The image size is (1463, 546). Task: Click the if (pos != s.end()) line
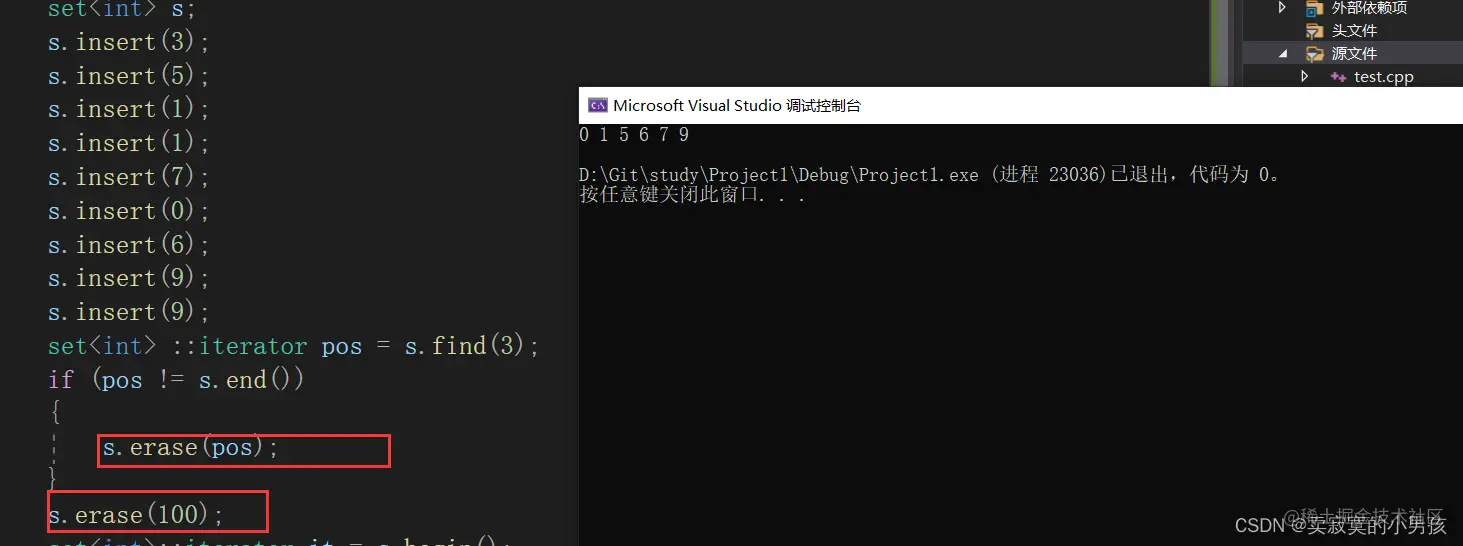tap(176, 380)
